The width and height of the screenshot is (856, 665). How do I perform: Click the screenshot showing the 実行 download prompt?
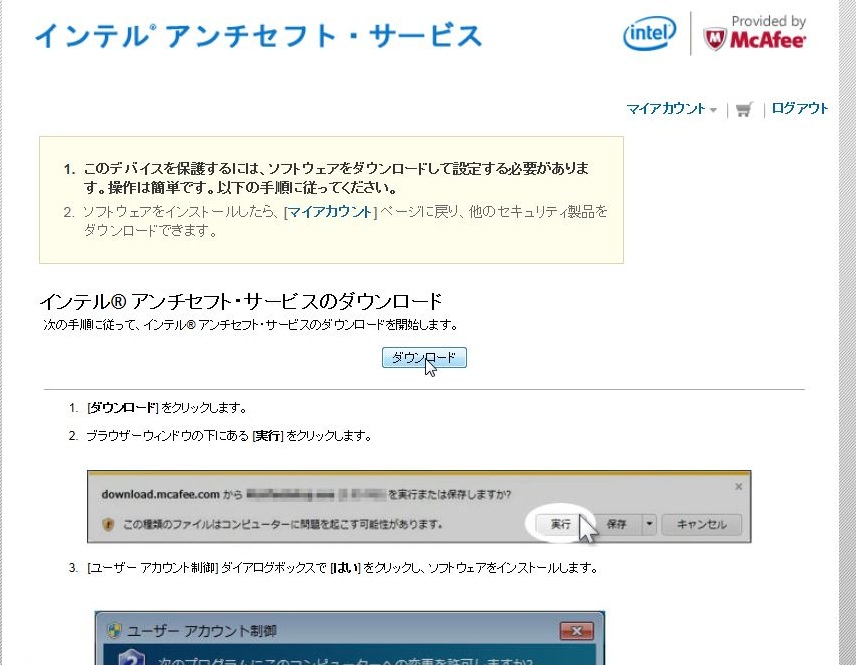(419, 506)
